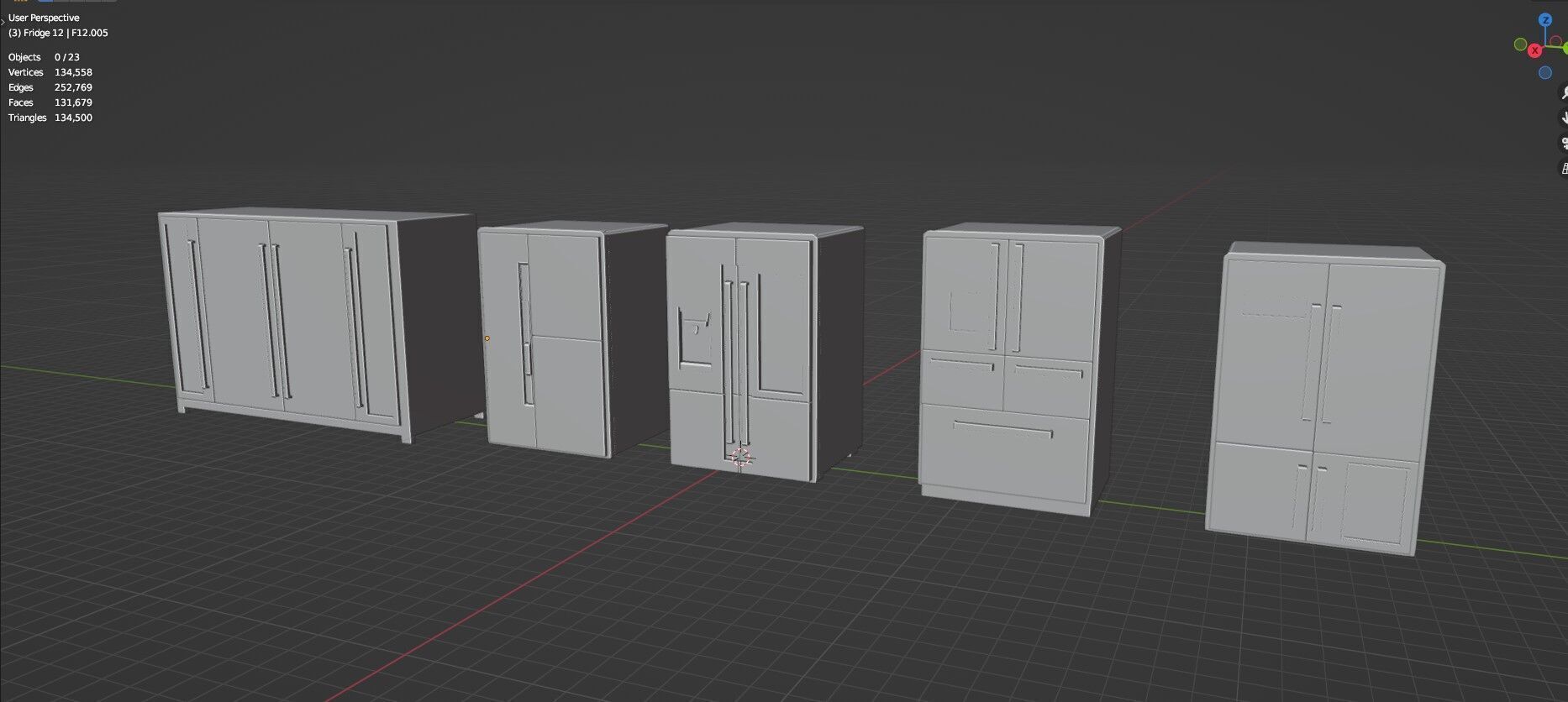This screenshot has height=702, width=1568.
Task: Click the Objects '0 / 23' statistic
Action: pos(67,57)
